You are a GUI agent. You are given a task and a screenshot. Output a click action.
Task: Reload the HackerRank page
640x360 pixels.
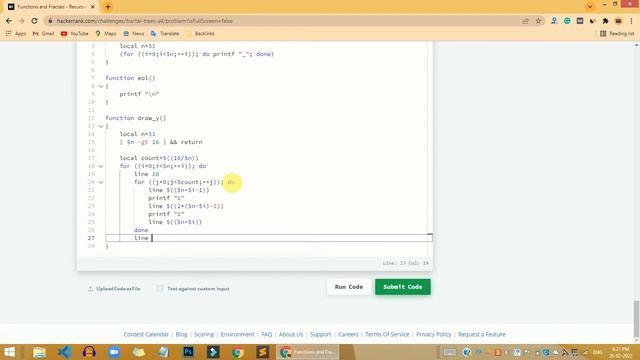point(34,21)
